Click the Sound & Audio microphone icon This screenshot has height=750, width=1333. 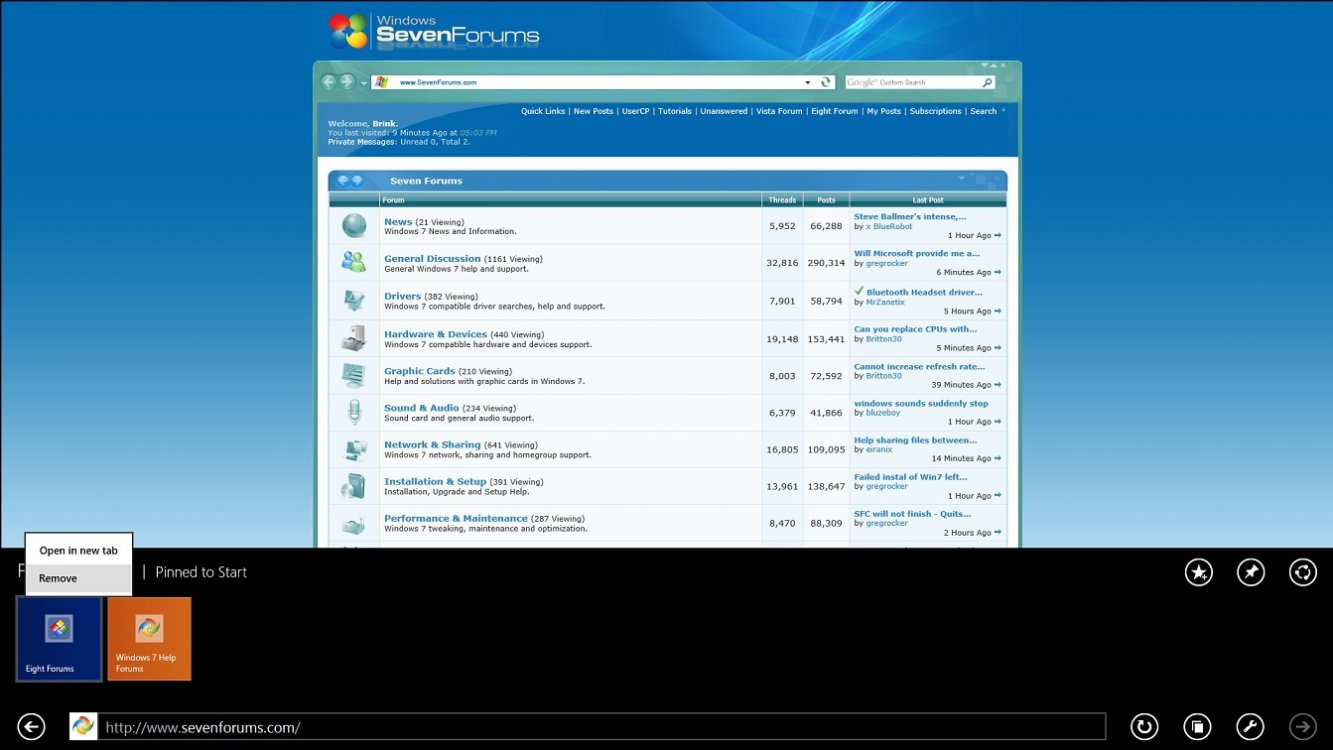click(x=354, y=412)
